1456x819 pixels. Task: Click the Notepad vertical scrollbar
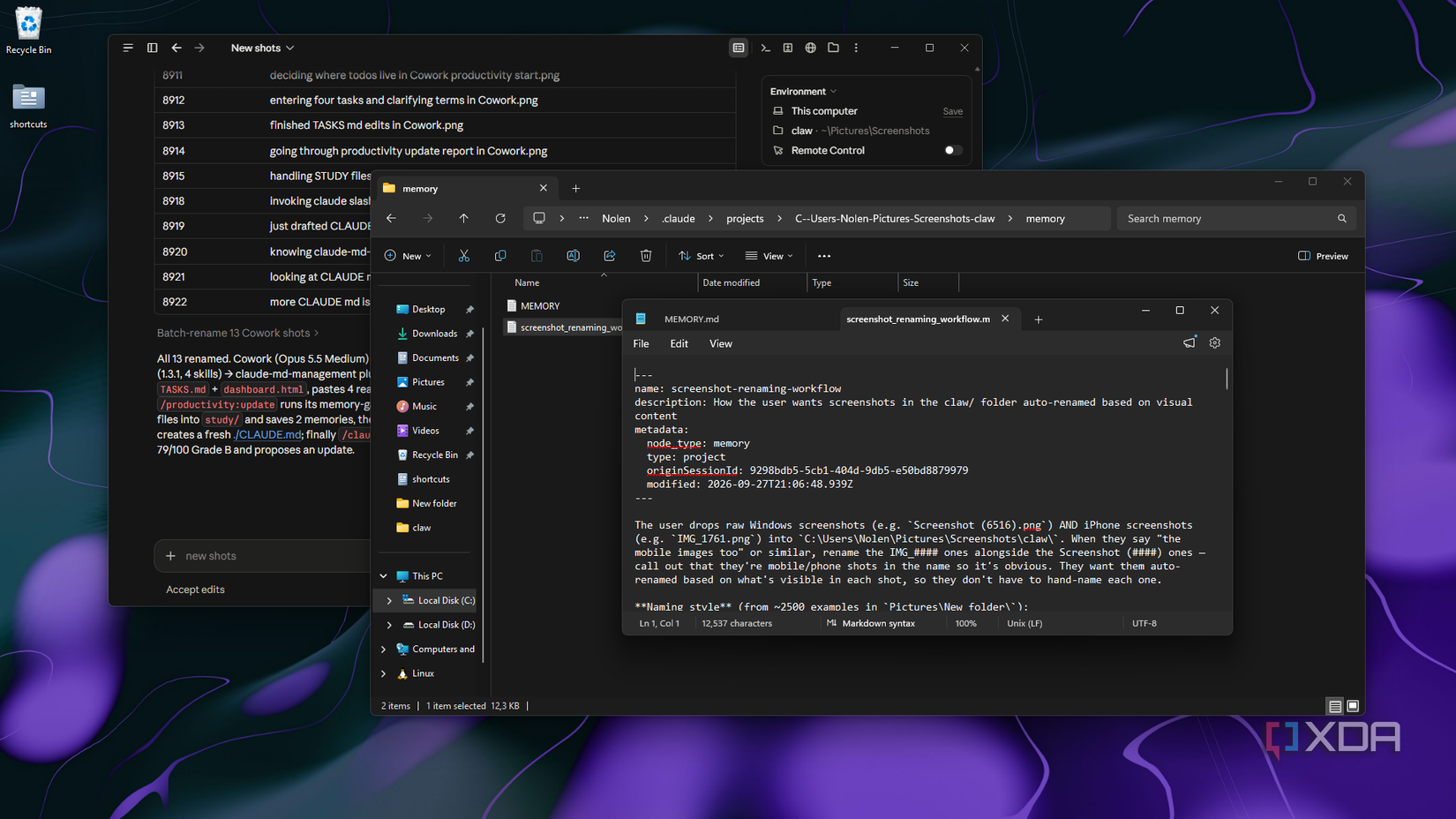(1226, 379)
